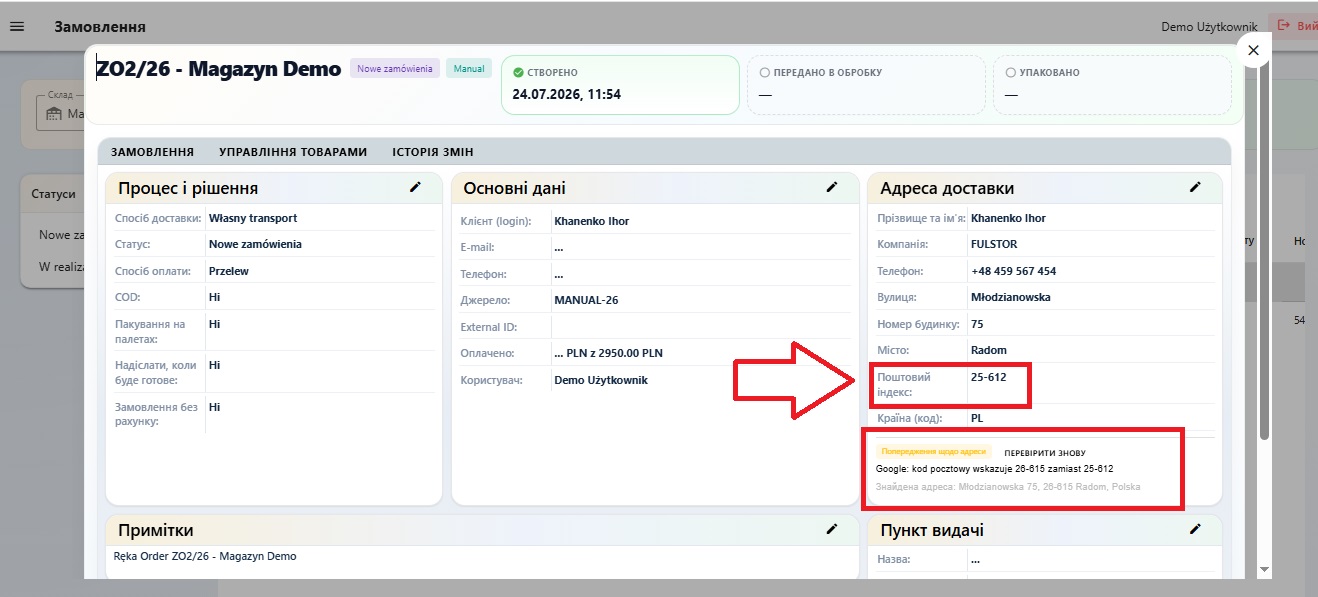Click the E-mail value in Основні дані
The height and width of the screenshot is (597, 1318).
[x=559, y=247]
